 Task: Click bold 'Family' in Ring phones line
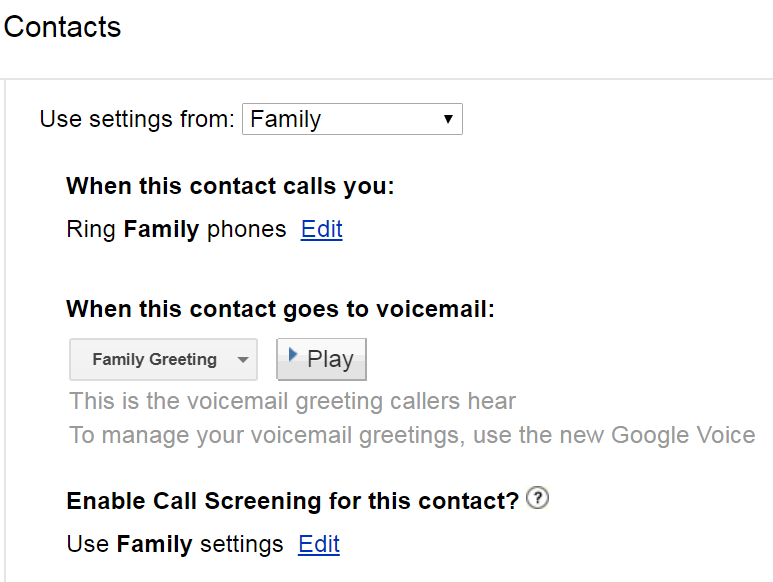[161, 230]
